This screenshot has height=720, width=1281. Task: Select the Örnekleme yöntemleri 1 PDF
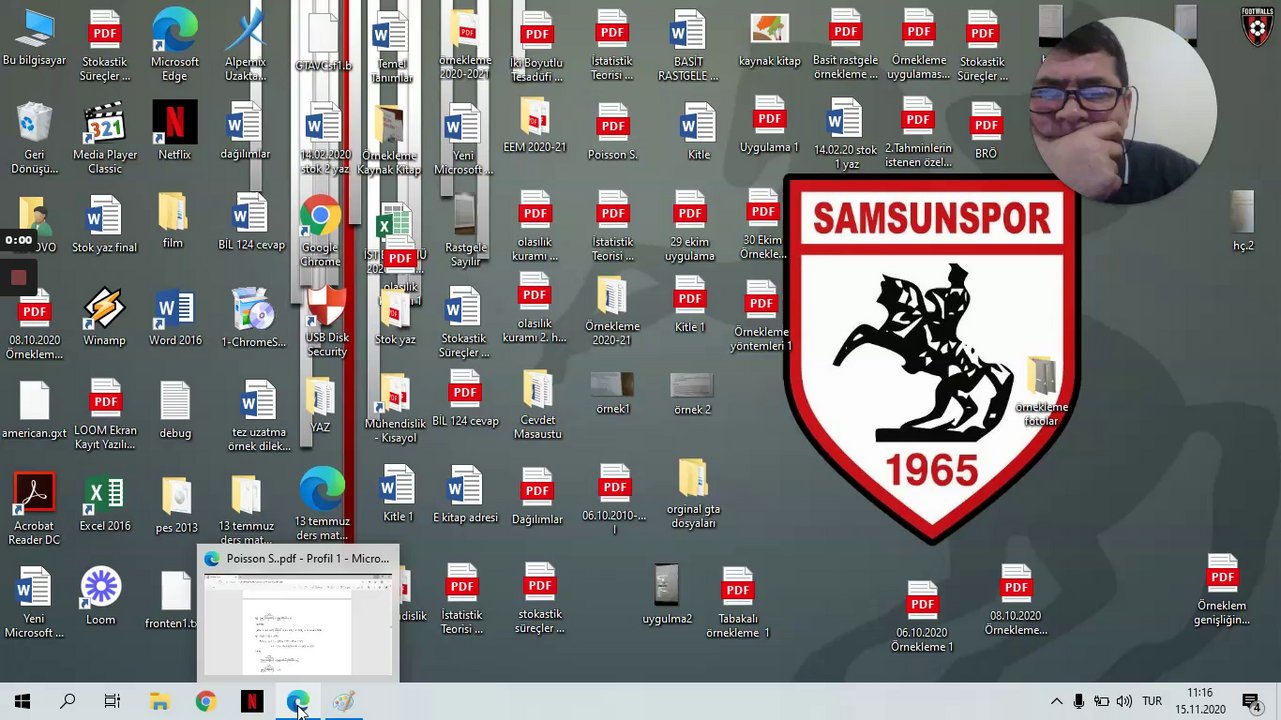tap(762, 317)
